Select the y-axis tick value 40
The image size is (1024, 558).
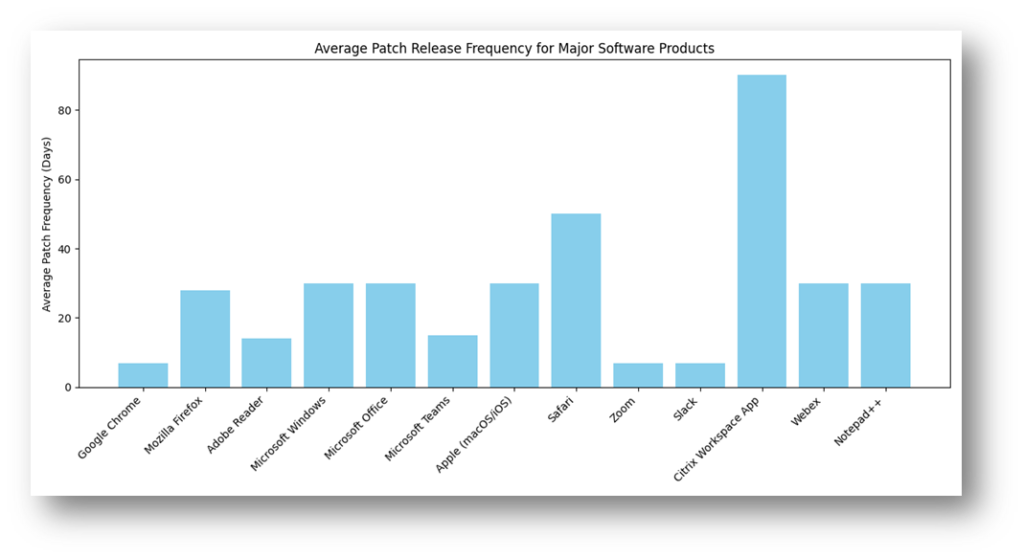click(64, 249)
